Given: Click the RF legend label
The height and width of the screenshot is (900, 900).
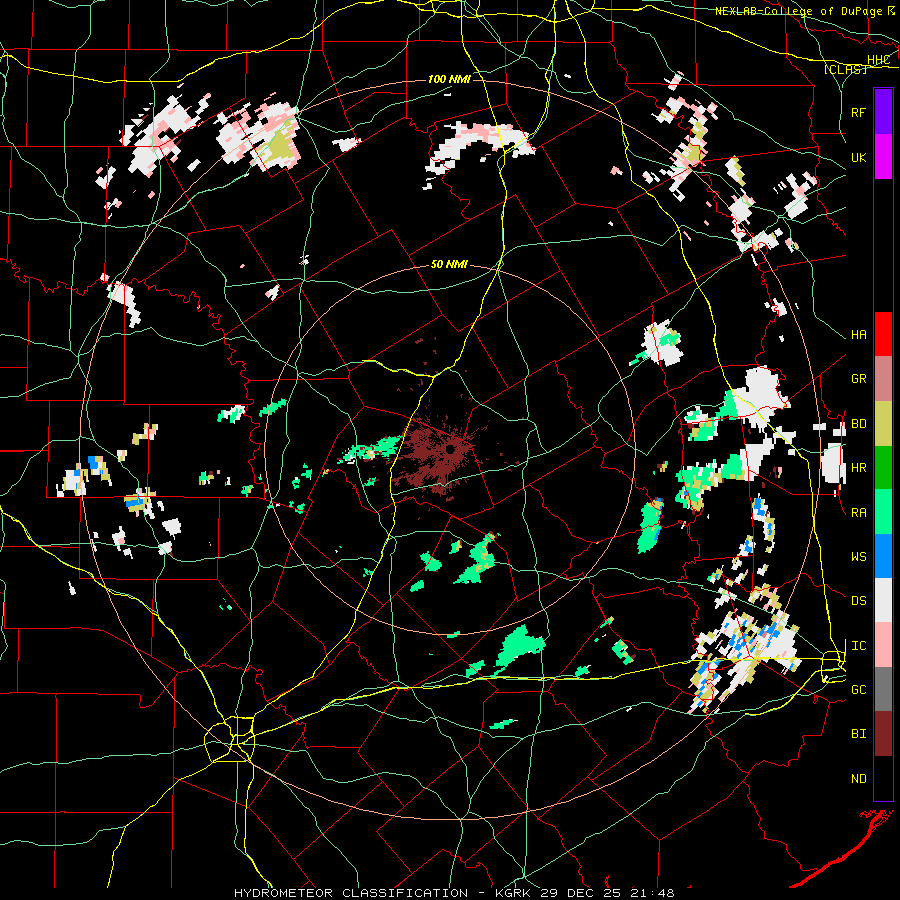Looking at the screenshot, I should coord(858,112).
